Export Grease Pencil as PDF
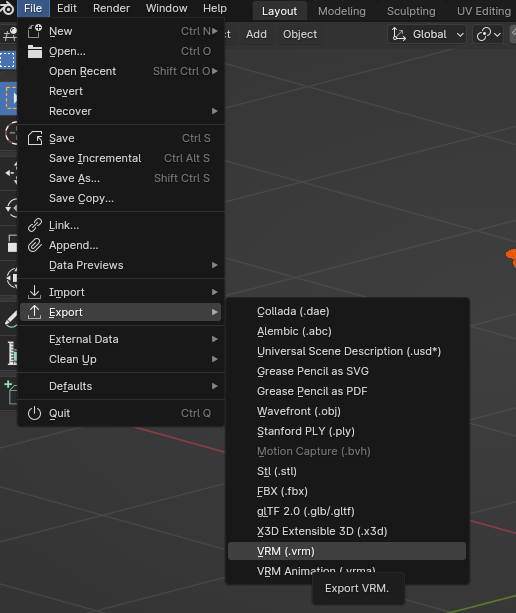Image resolution: width=516 pixels, height=613 pixels. 347,391
